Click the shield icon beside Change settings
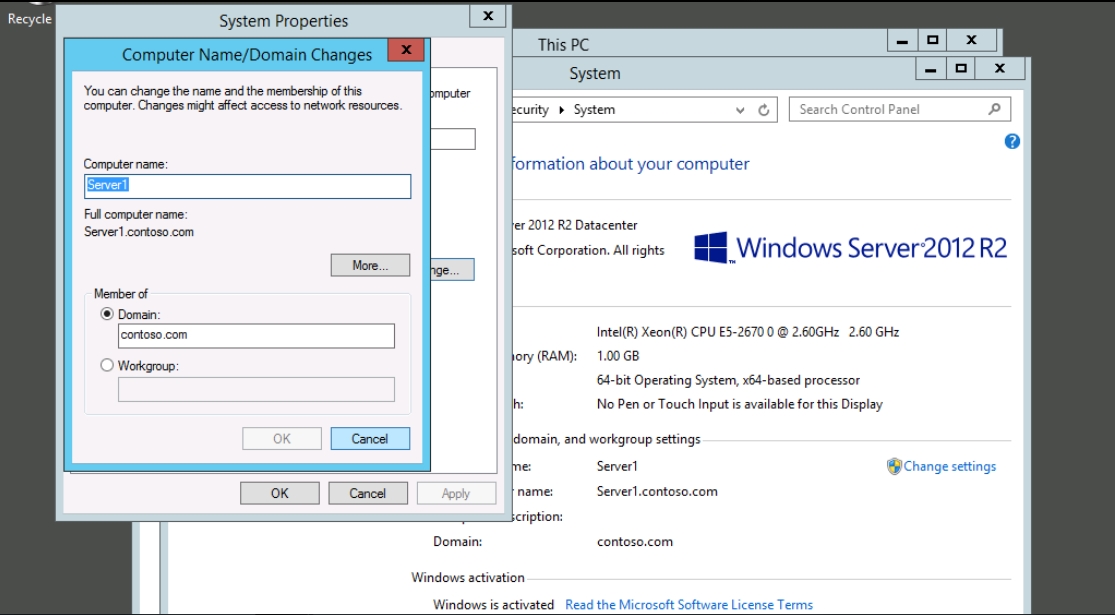 (x=894, y=466)
